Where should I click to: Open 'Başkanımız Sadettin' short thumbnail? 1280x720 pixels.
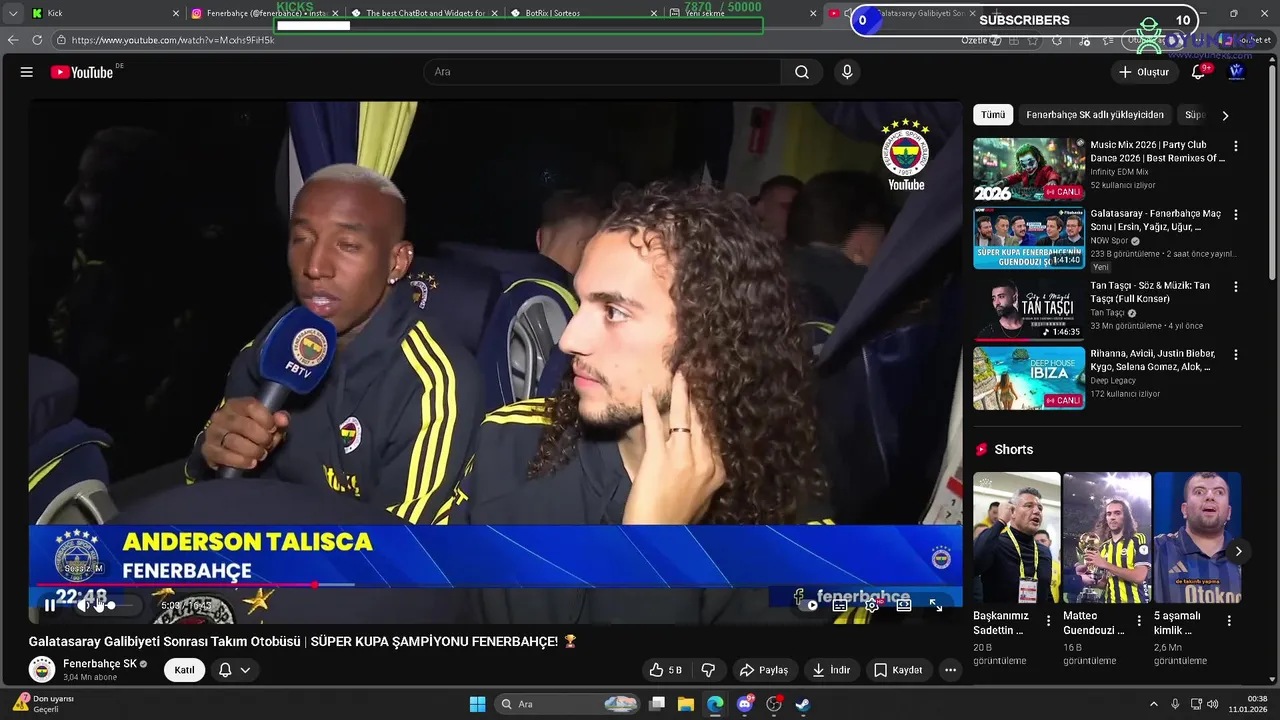(x=1016, y=538)
